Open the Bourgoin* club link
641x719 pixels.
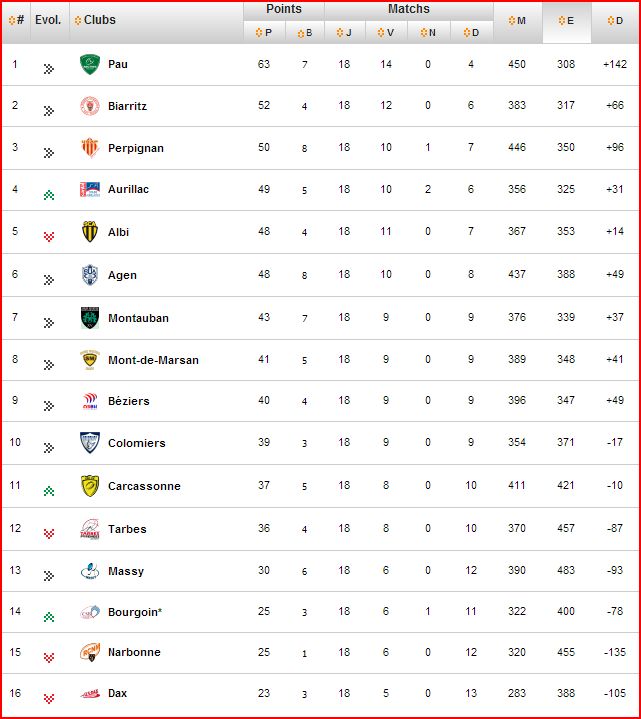135,612
